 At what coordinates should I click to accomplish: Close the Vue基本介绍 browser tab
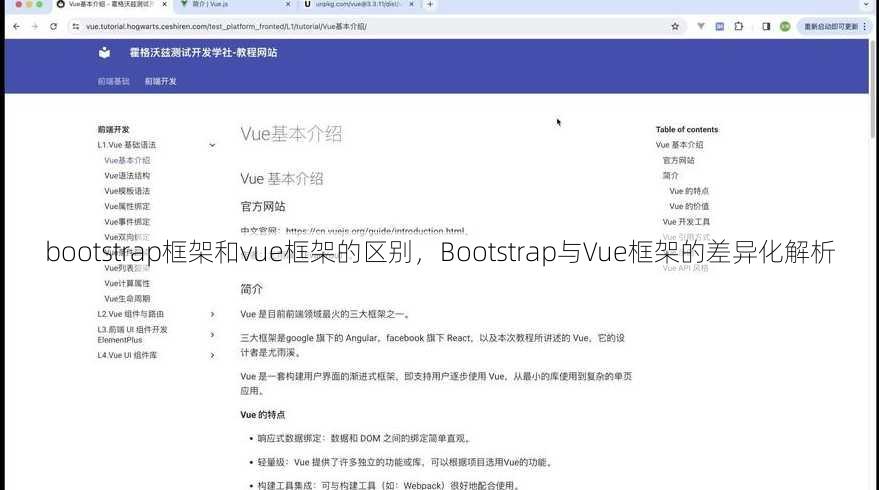point(164,4)
